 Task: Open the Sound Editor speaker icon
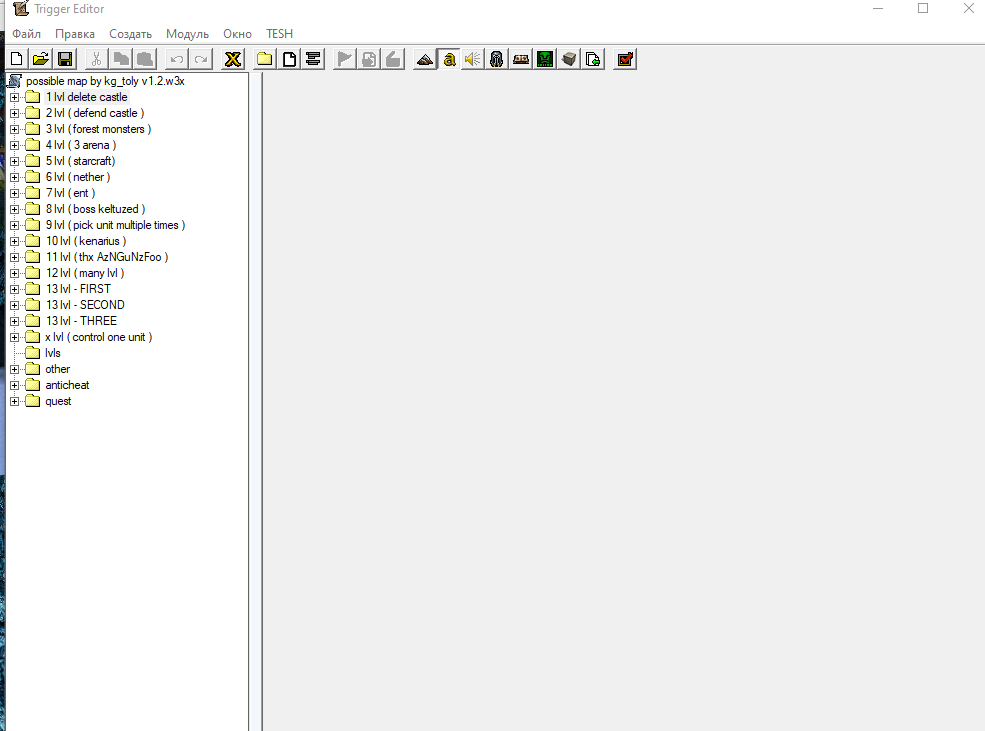click(472, 59)
